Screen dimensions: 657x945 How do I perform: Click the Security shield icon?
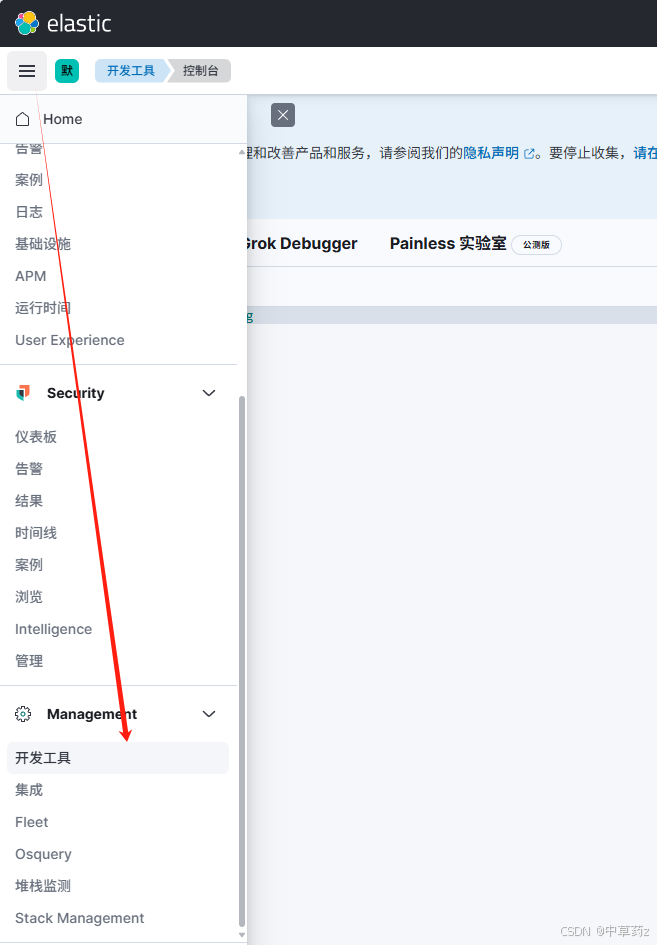tap(23, 393)
